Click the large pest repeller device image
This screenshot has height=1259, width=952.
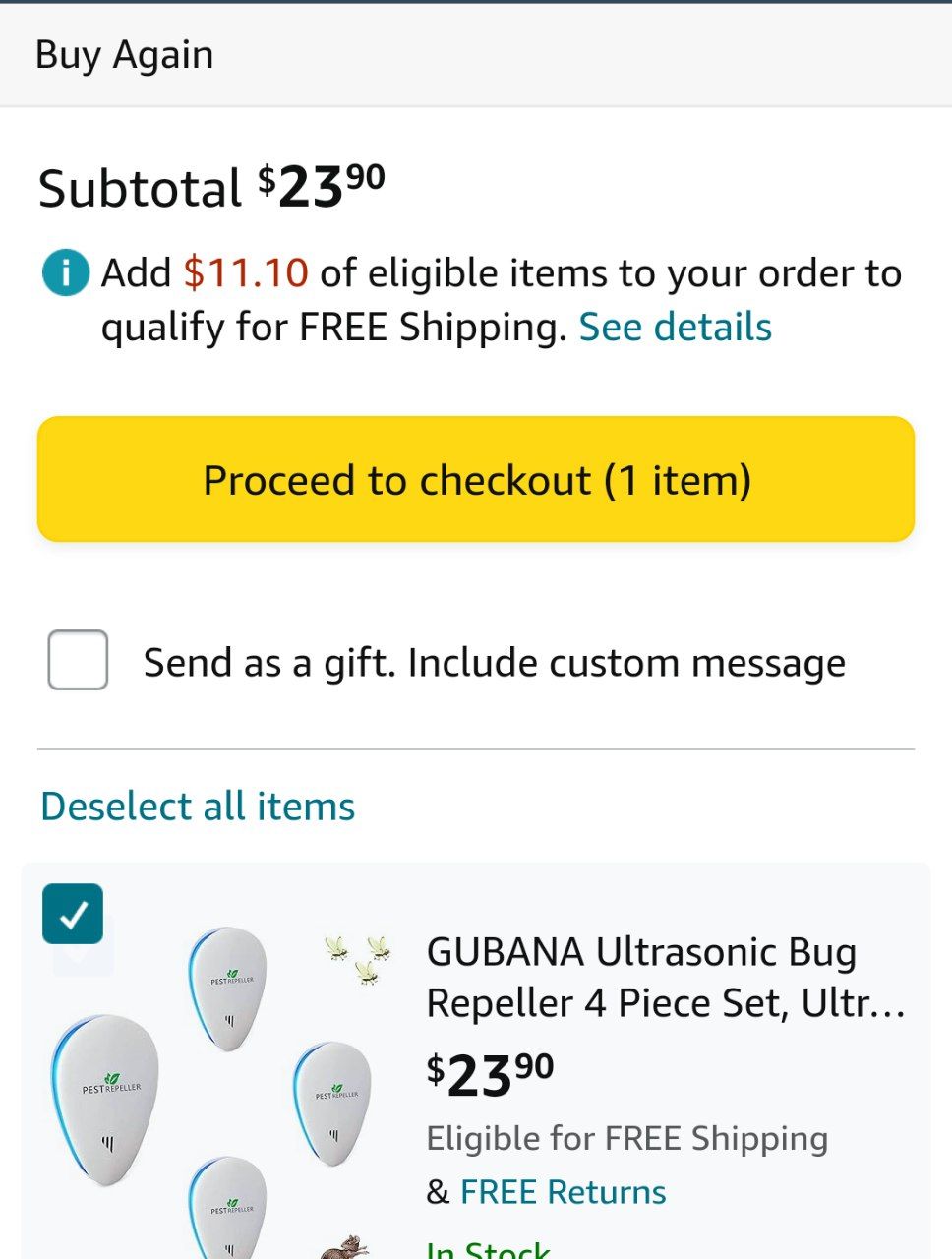tap(105, 1100)
